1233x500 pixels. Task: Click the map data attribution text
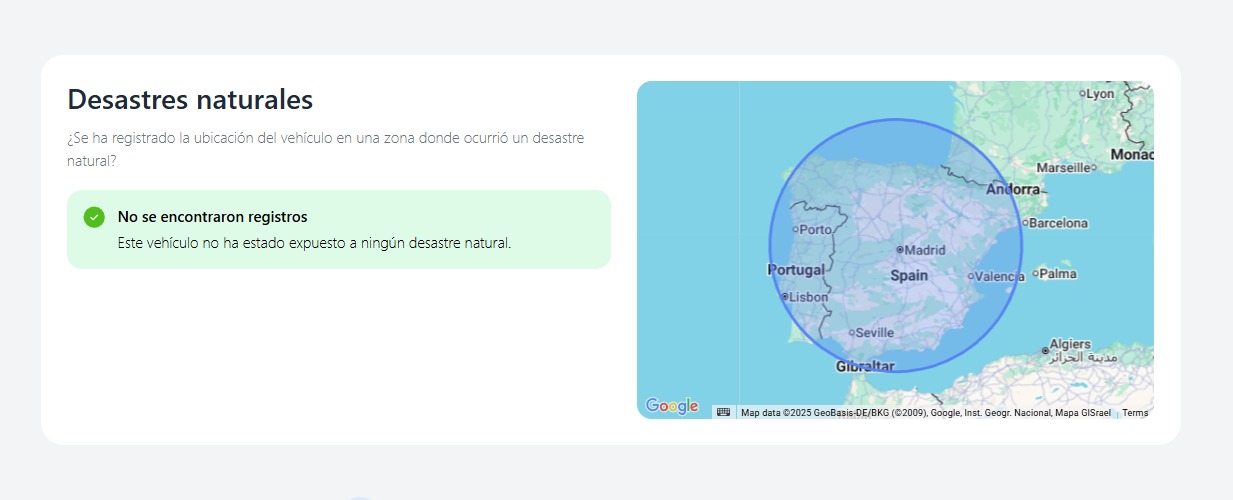(925, 413)
